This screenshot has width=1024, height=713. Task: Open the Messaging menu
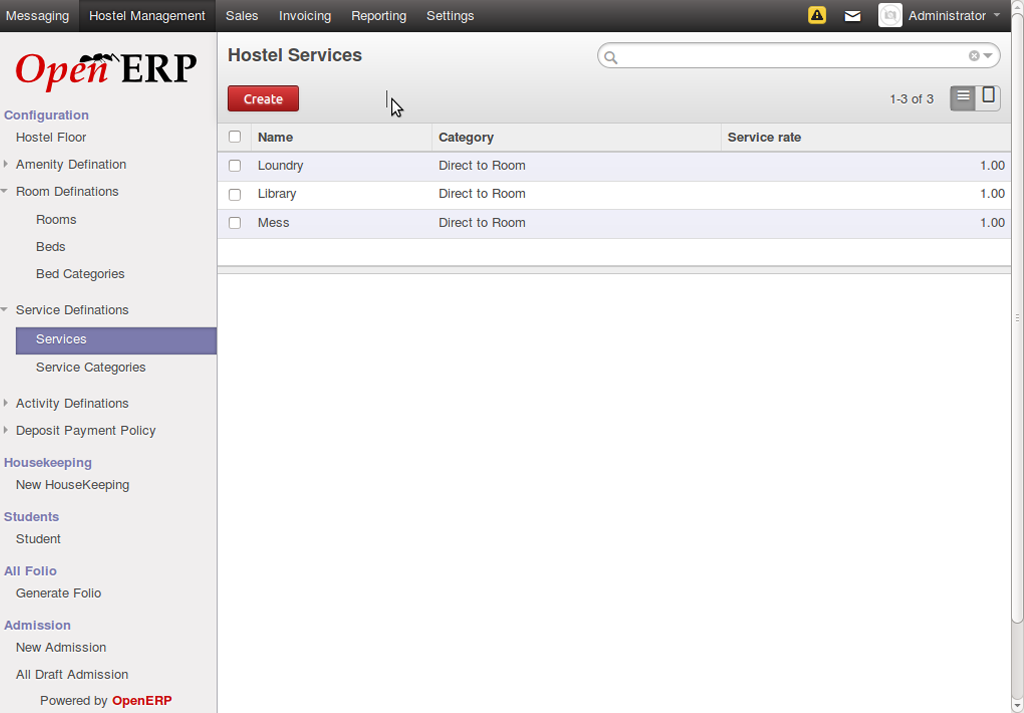(x=37, y=16)
